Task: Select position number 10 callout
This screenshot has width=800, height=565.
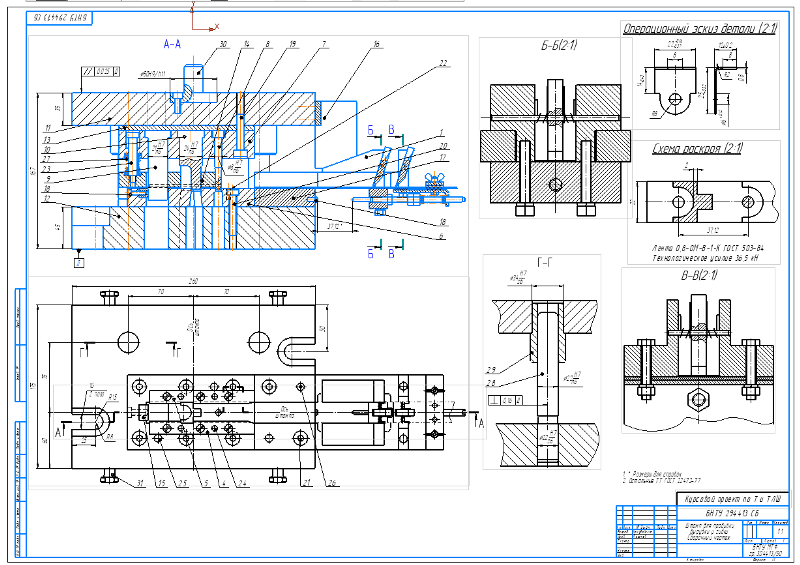Action: (x=47, y=150)
